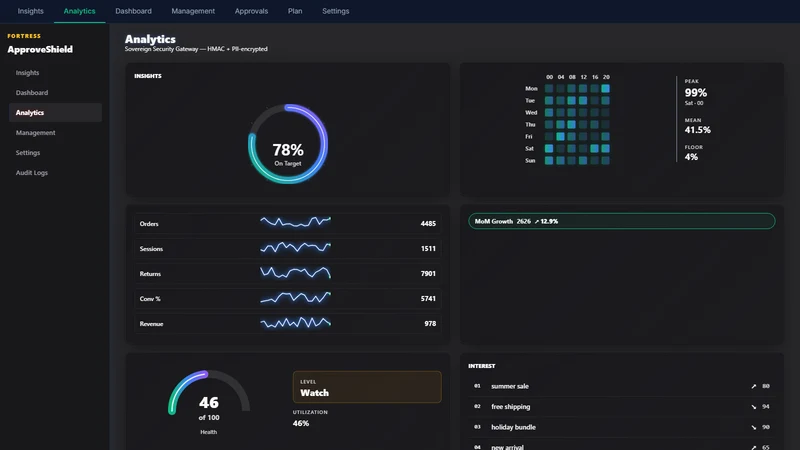
Task: Click the Utilization 46% value
Action: coord(301,423)
